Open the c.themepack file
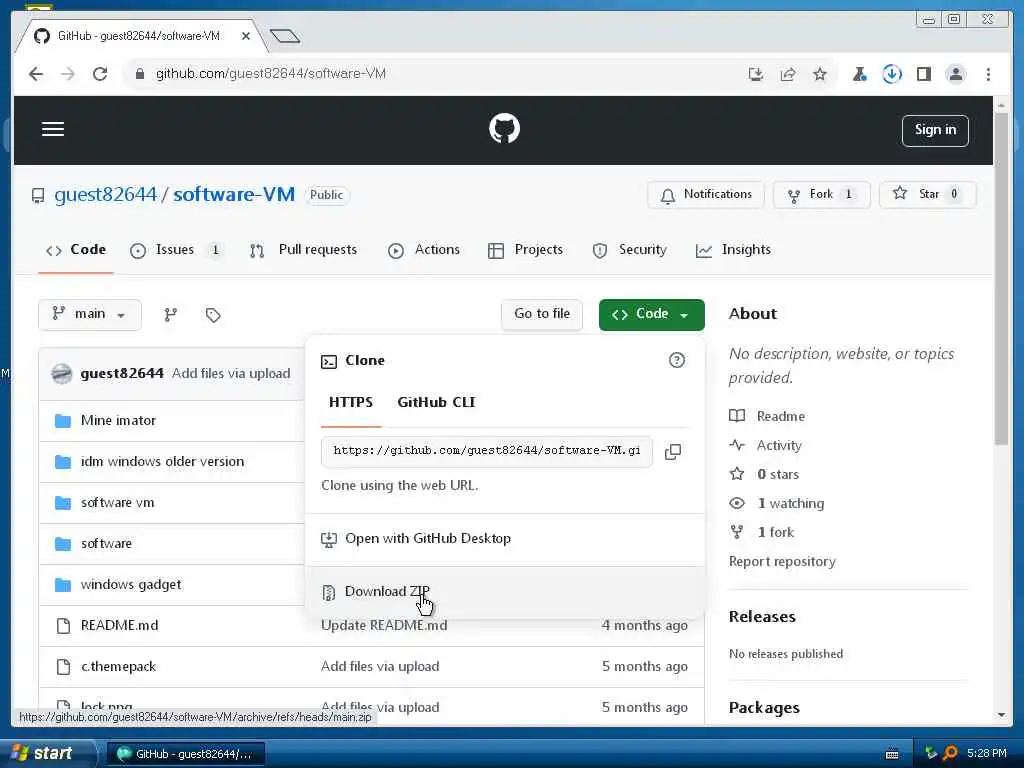The width and height of the screenshot is (1024, 768). pyautogui.click(x=118, y=667)
